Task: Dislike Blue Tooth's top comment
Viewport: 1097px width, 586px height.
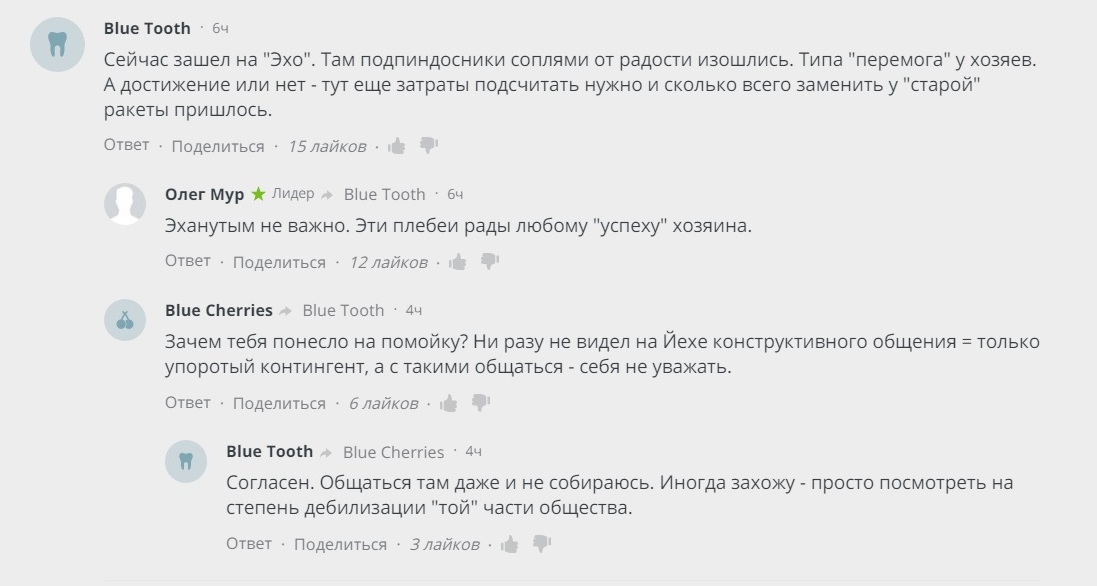Action: (428, 145)
